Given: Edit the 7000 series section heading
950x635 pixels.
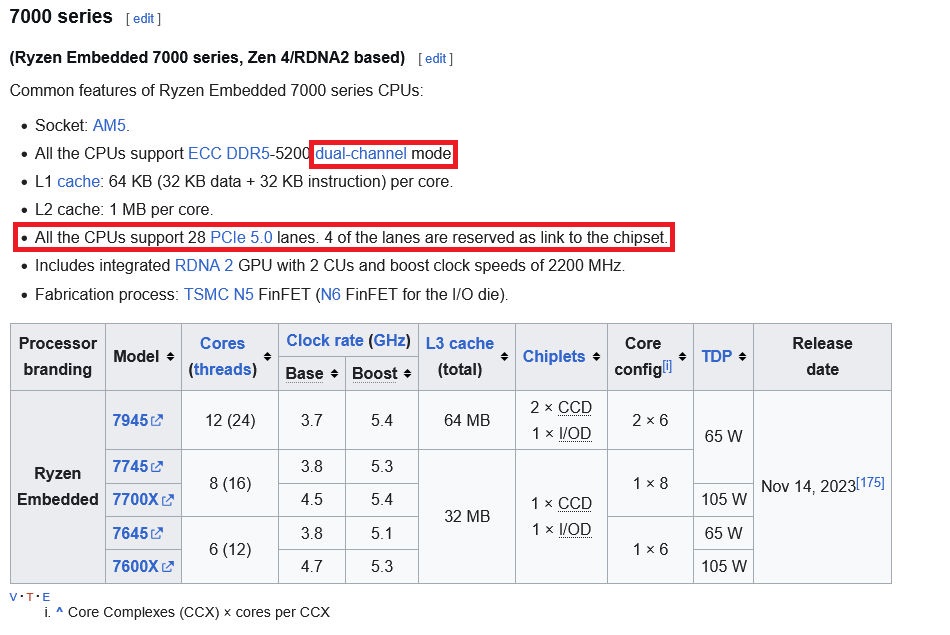Looking at the screenshot, I should coord(143,19).
